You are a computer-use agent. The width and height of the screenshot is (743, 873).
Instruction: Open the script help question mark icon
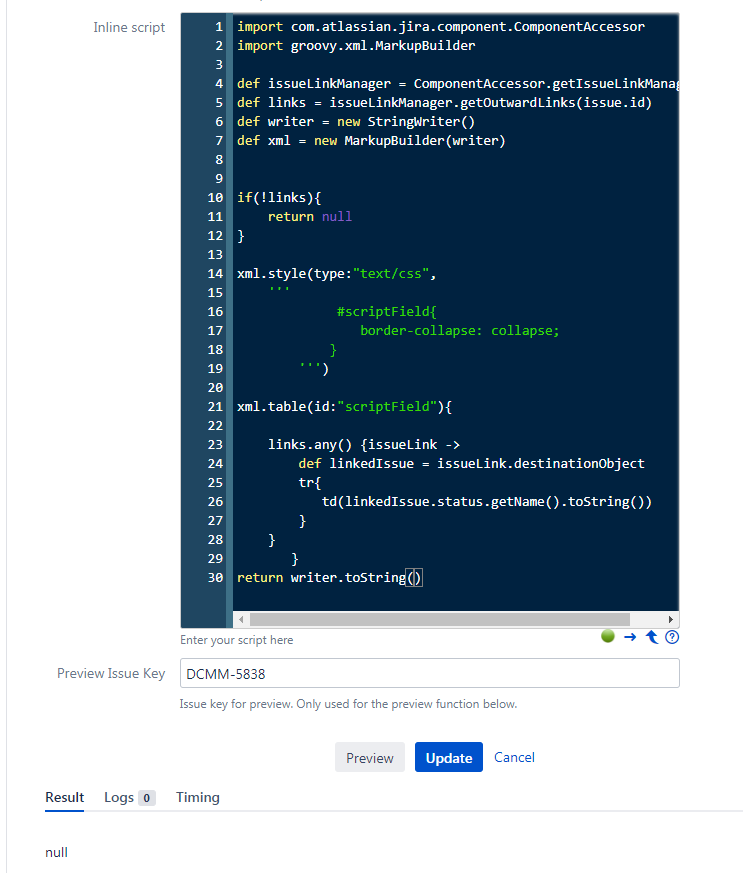[672, 637]
